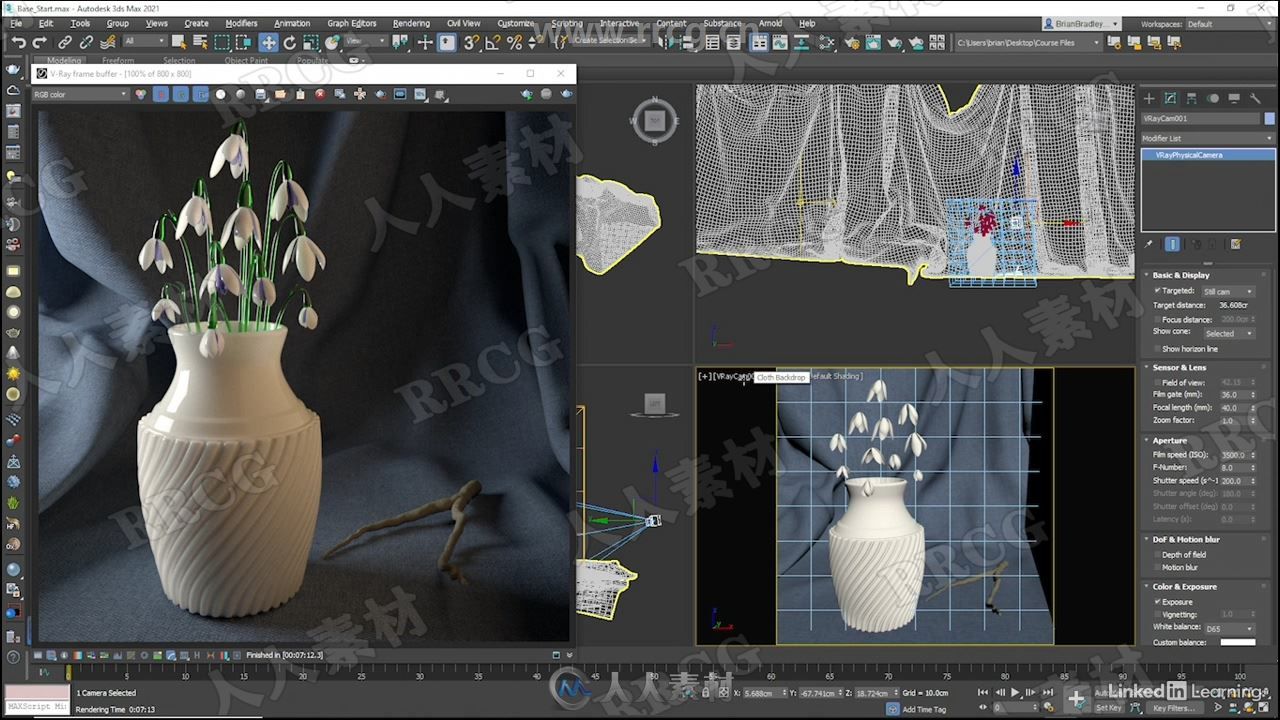Screen dimensions: 1280x720
Task: Select the Select and Link tool
Action: 65,42
